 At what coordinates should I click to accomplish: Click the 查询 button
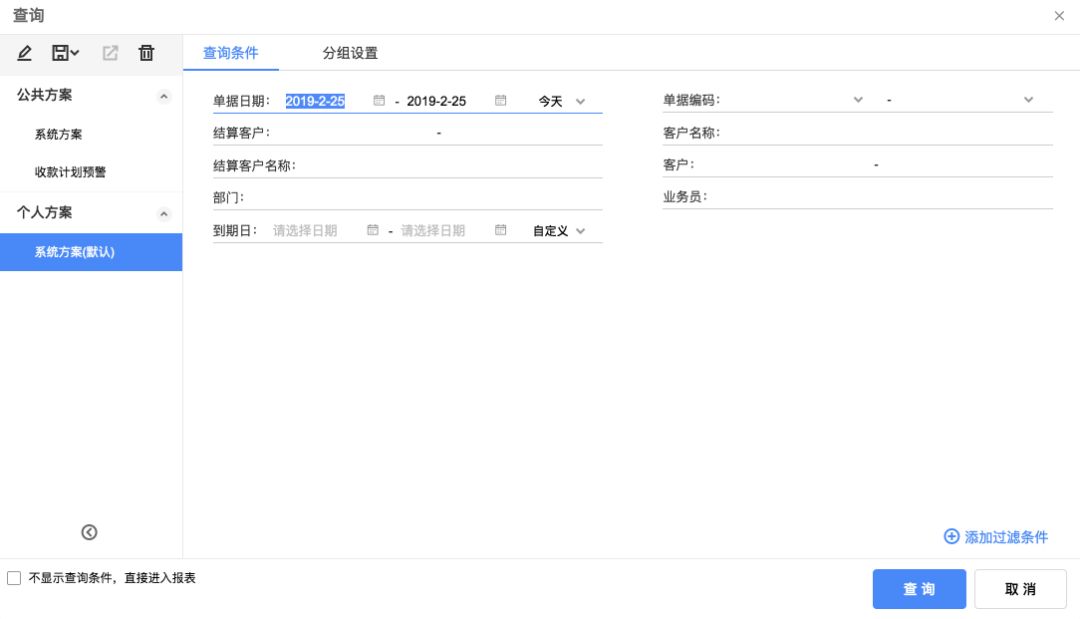click(919, 589)
